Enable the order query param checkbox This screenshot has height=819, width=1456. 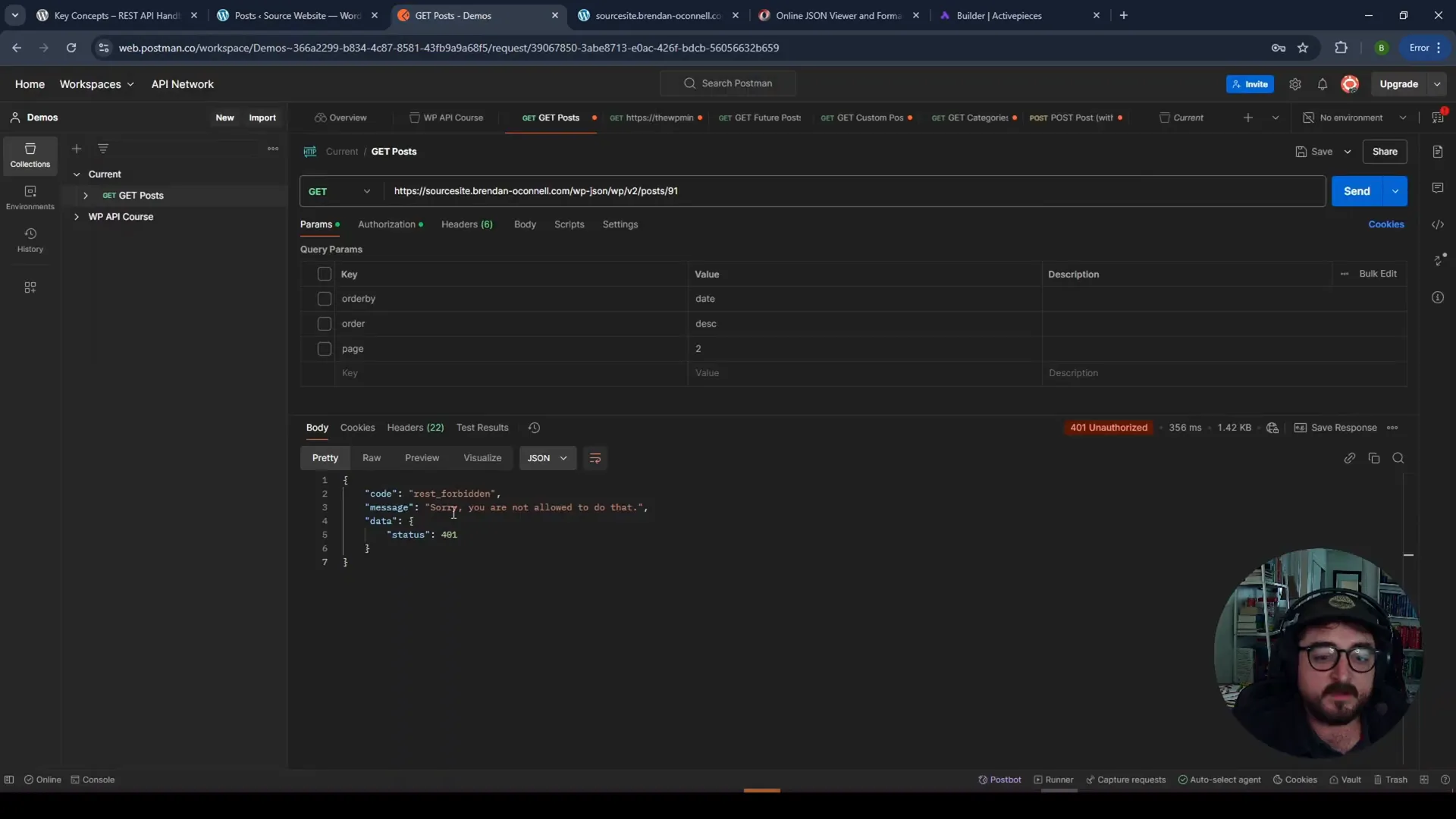tap(325, 324)
